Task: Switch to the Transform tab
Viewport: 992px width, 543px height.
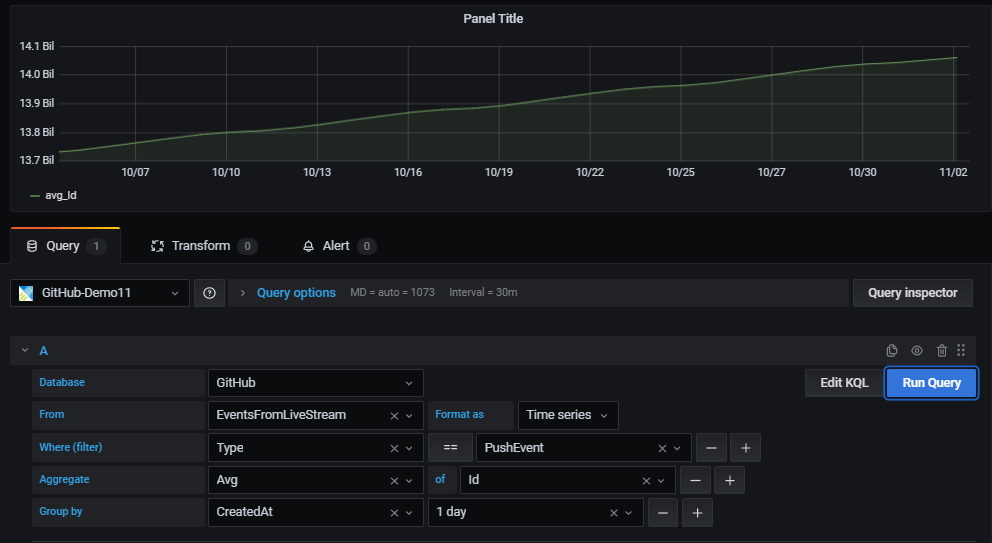Action: point(204,246)
